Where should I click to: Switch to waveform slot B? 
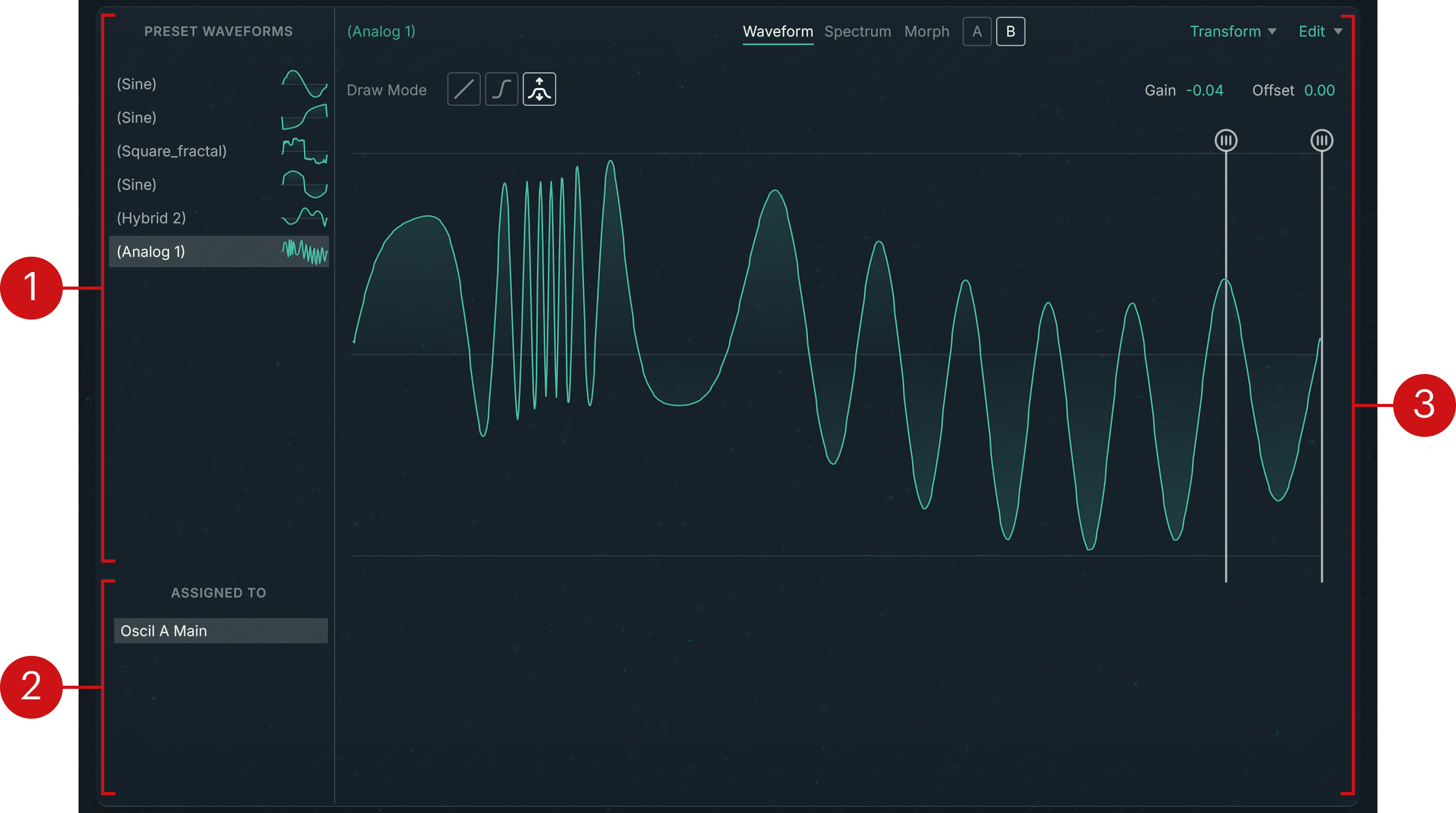(1010, 31)
